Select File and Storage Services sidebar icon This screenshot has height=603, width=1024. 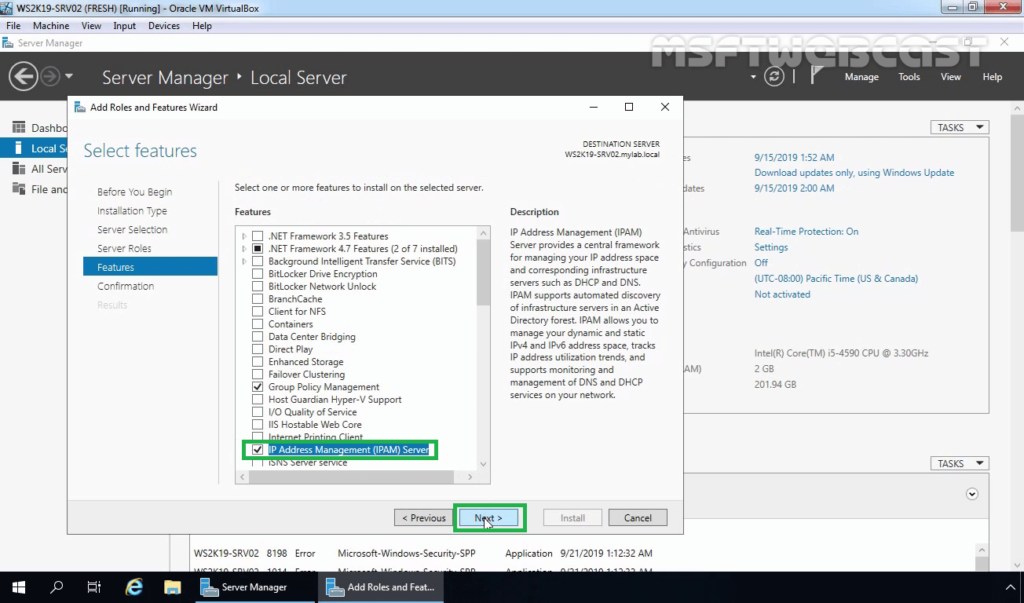click(19, 189)
